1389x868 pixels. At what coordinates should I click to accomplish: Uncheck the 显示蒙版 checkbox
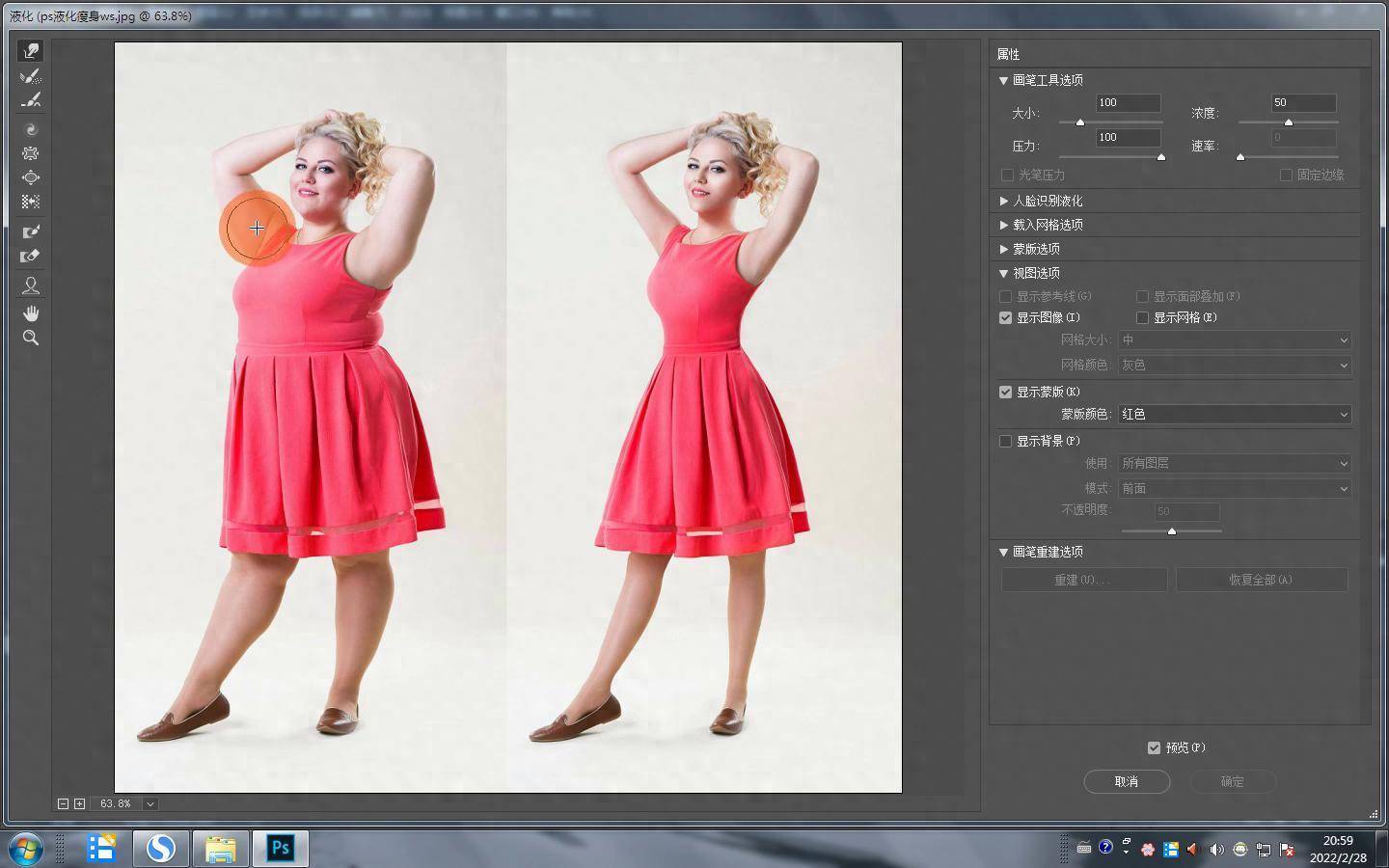(1006, 392)
